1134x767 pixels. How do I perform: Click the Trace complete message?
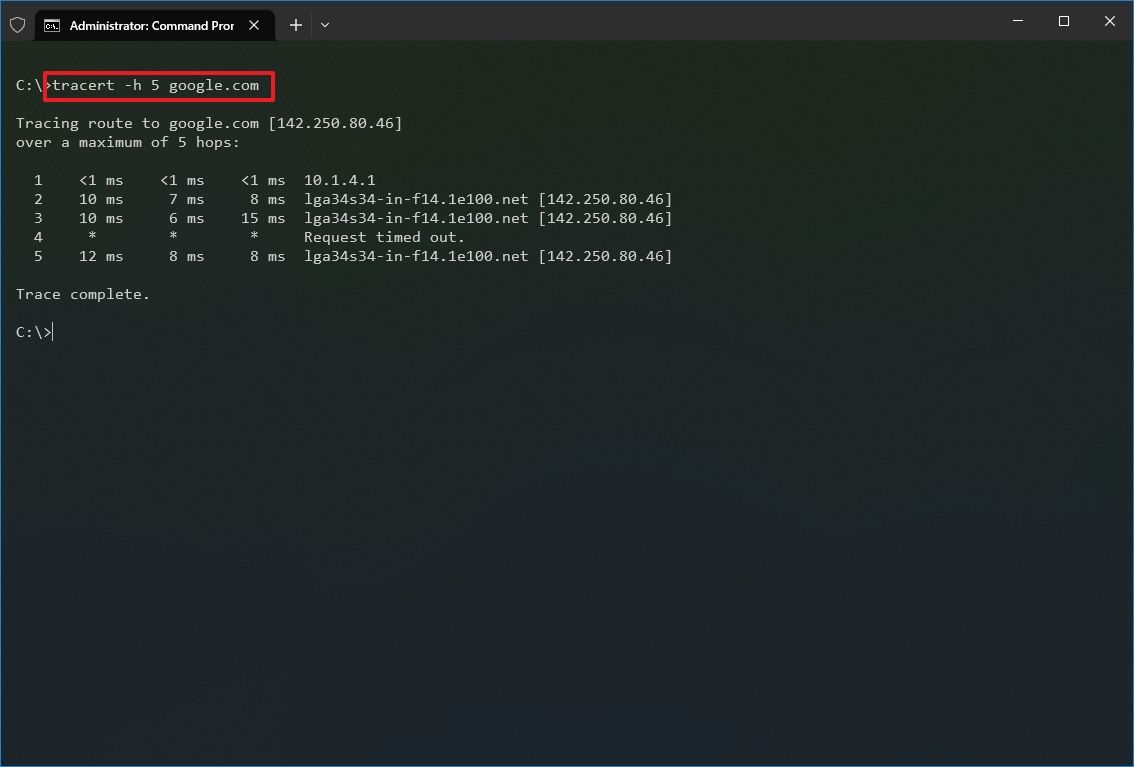pyautogui.click(x=83, y=294)
